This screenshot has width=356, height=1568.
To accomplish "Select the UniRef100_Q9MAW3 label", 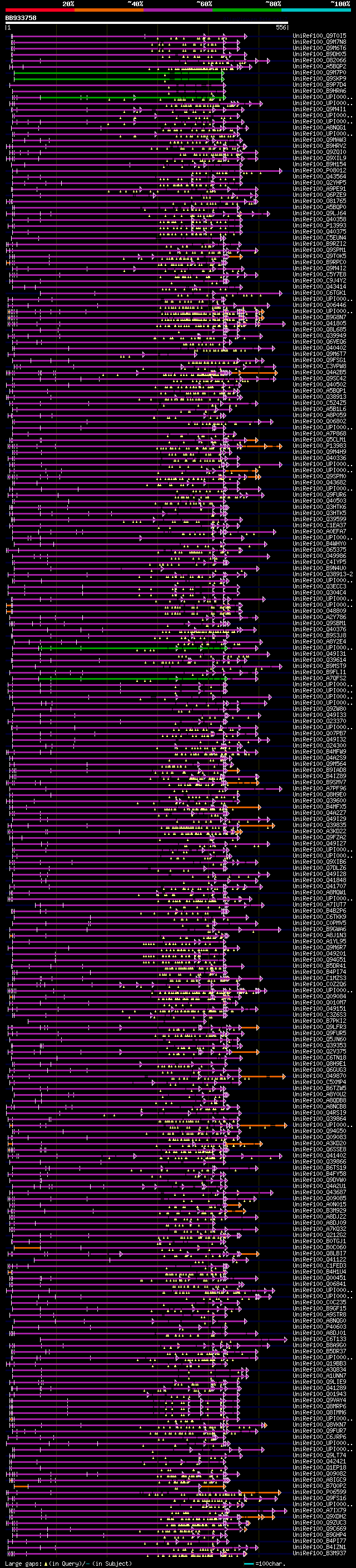I will (x=319, y=140).
